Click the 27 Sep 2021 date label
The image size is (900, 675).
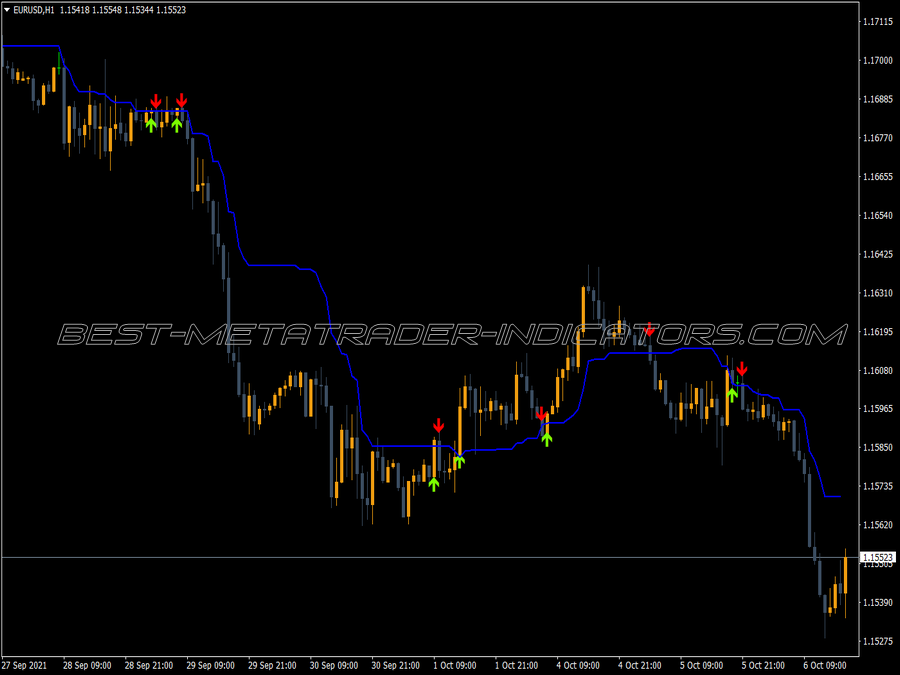click(25, 665)
